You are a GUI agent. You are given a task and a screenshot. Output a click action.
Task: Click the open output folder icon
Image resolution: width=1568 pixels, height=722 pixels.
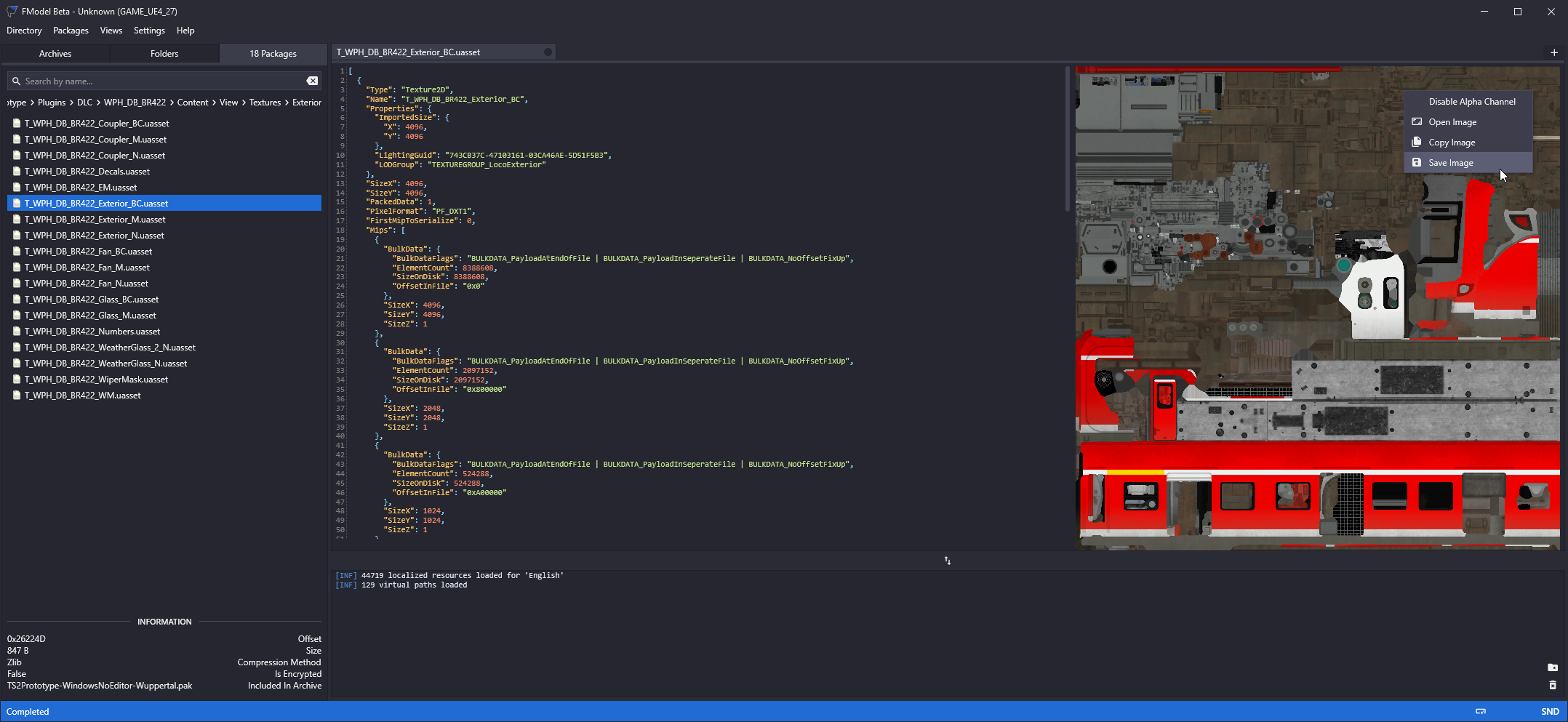(1552, 667)
